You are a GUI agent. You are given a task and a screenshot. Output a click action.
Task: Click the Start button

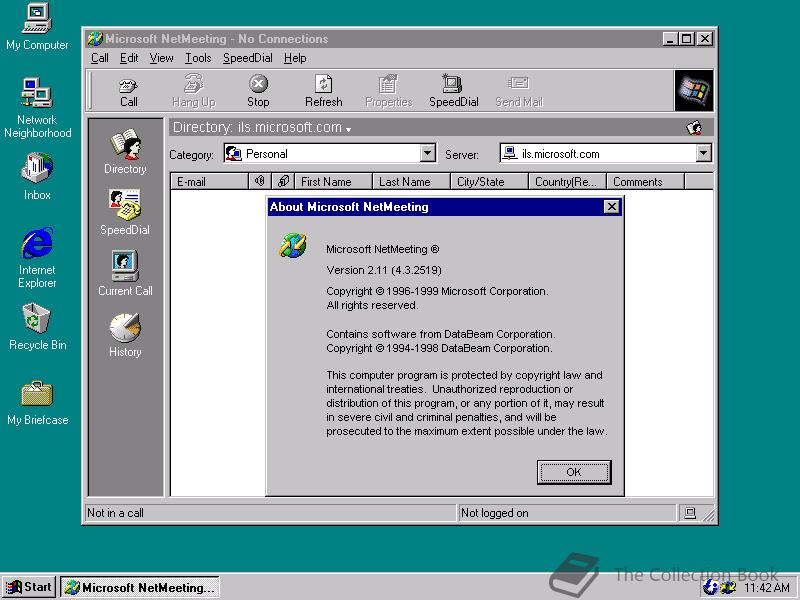point(30,587)
